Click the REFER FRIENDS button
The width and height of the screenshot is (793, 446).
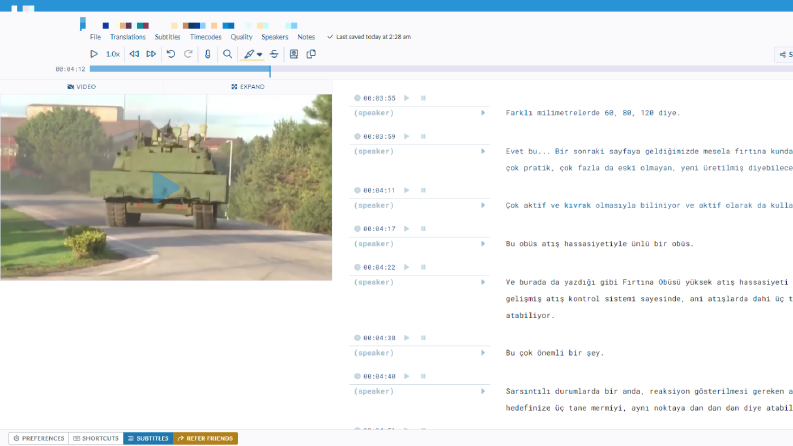coord(205,438)
